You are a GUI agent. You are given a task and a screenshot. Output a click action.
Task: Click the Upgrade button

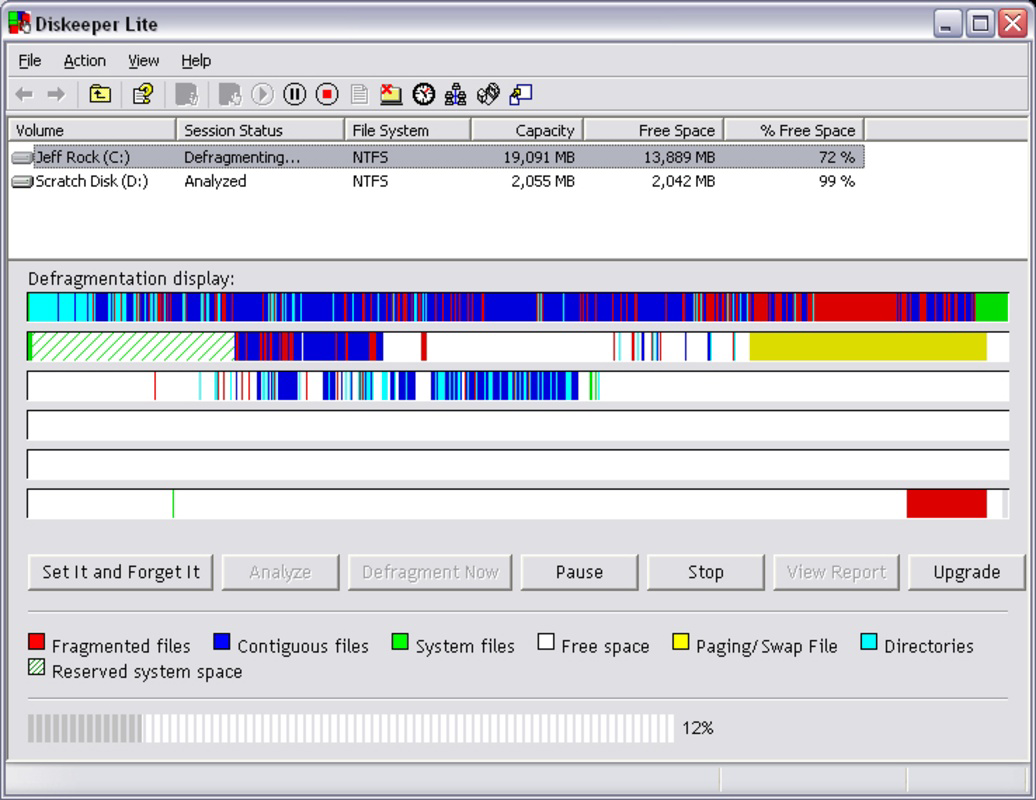(965, 572)
